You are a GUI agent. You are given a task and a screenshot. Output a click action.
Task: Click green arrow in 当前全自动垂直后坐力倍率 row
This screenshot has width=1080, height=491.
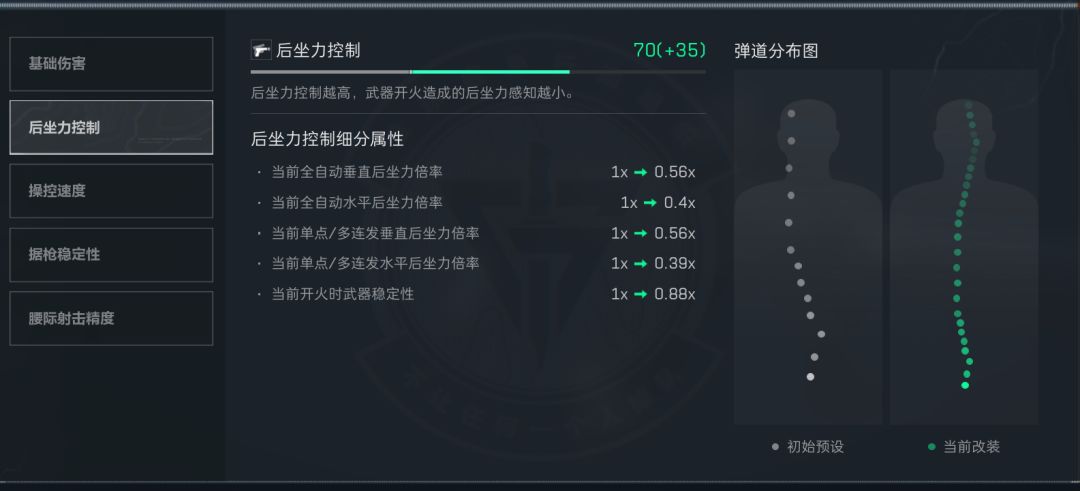tap(641, 172)
